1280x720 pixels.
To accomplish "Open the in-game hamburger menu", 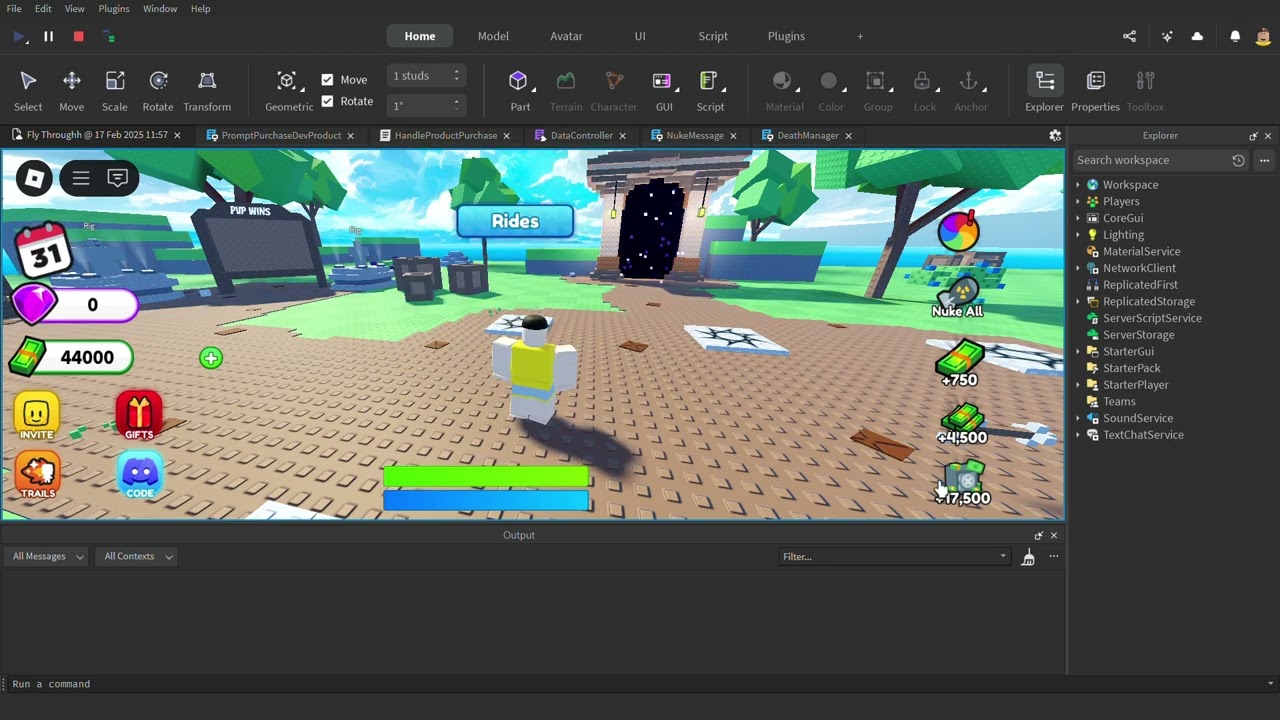I will pyautogui.click(x=81, y=179).
